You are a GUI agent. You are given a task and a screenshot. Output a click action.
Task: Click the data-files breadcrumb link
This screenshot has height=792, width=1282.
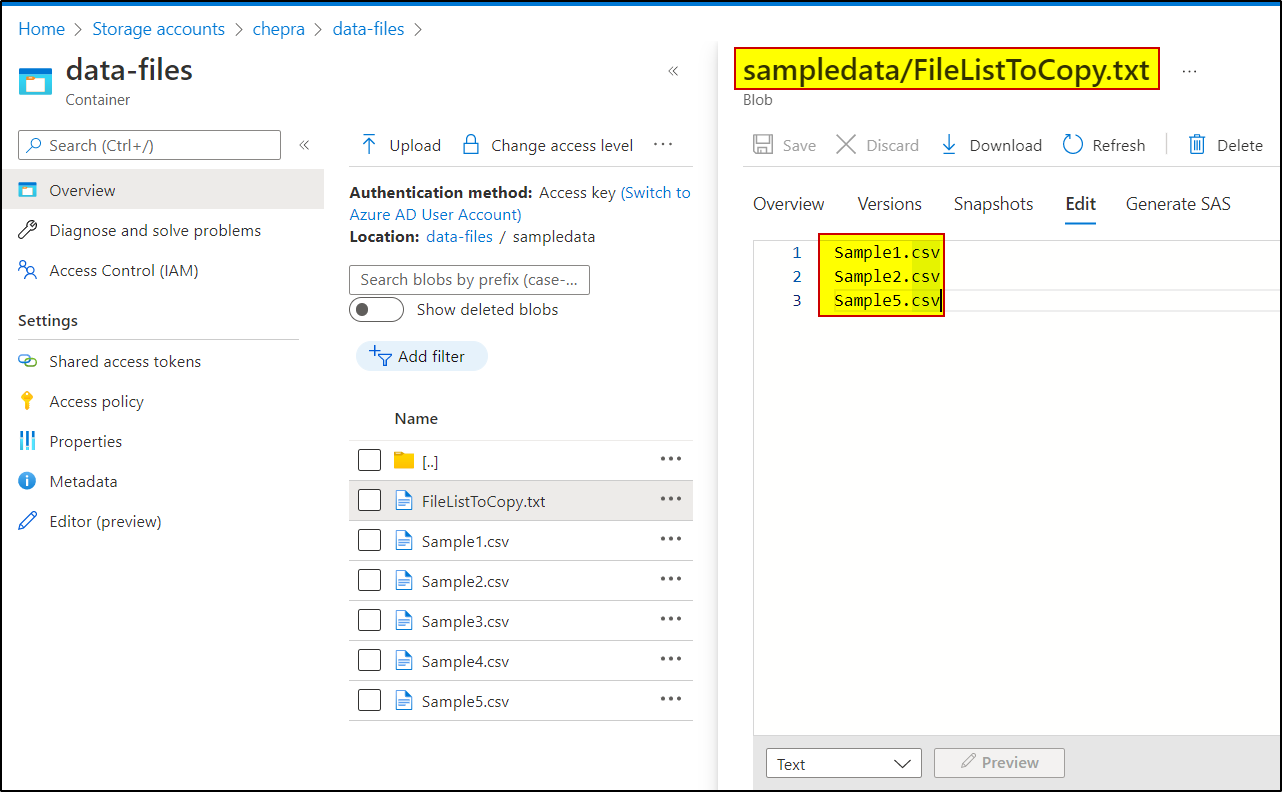click(x=368, y=29)
